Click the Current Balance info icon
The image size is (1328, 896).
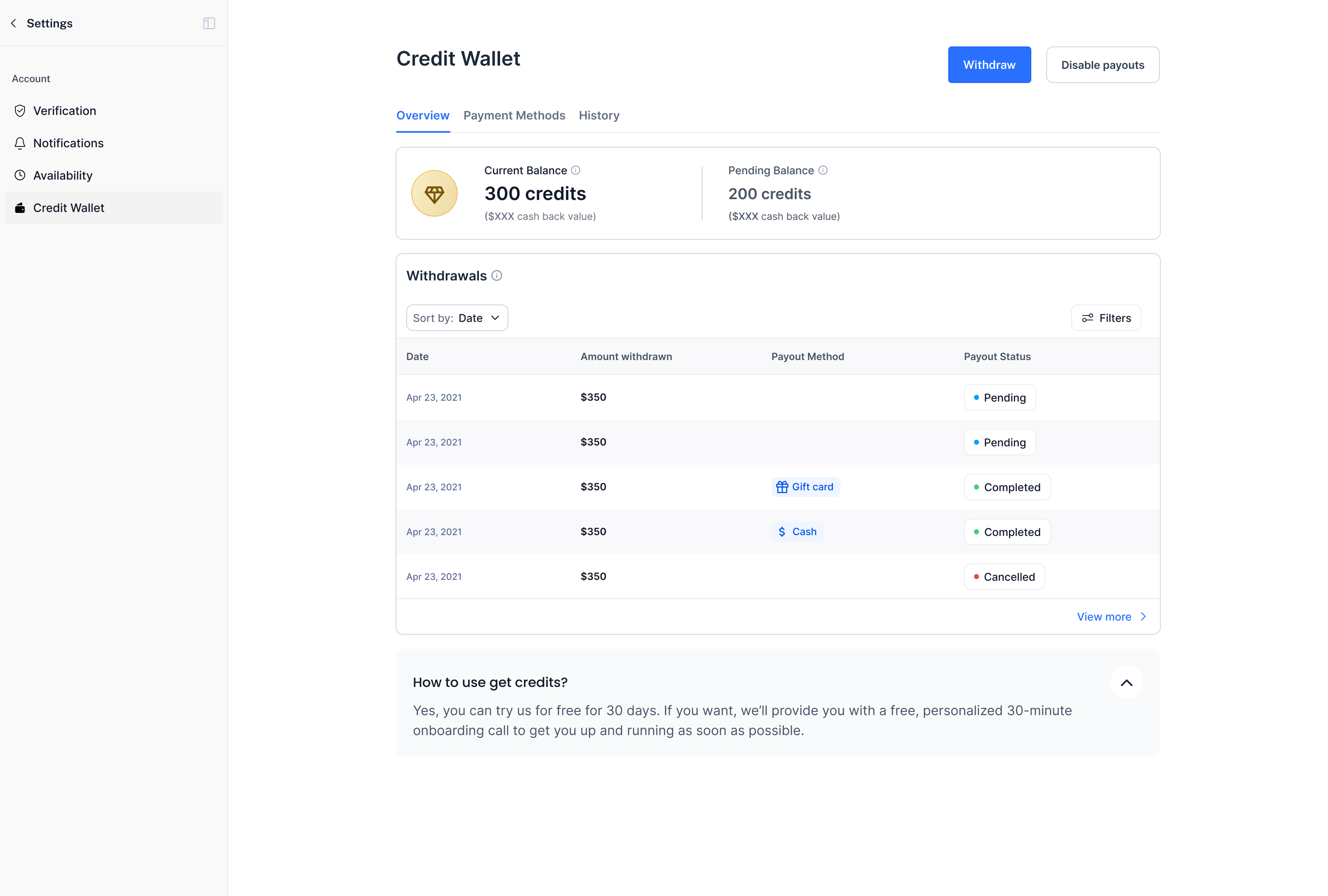tap(576, 170)
